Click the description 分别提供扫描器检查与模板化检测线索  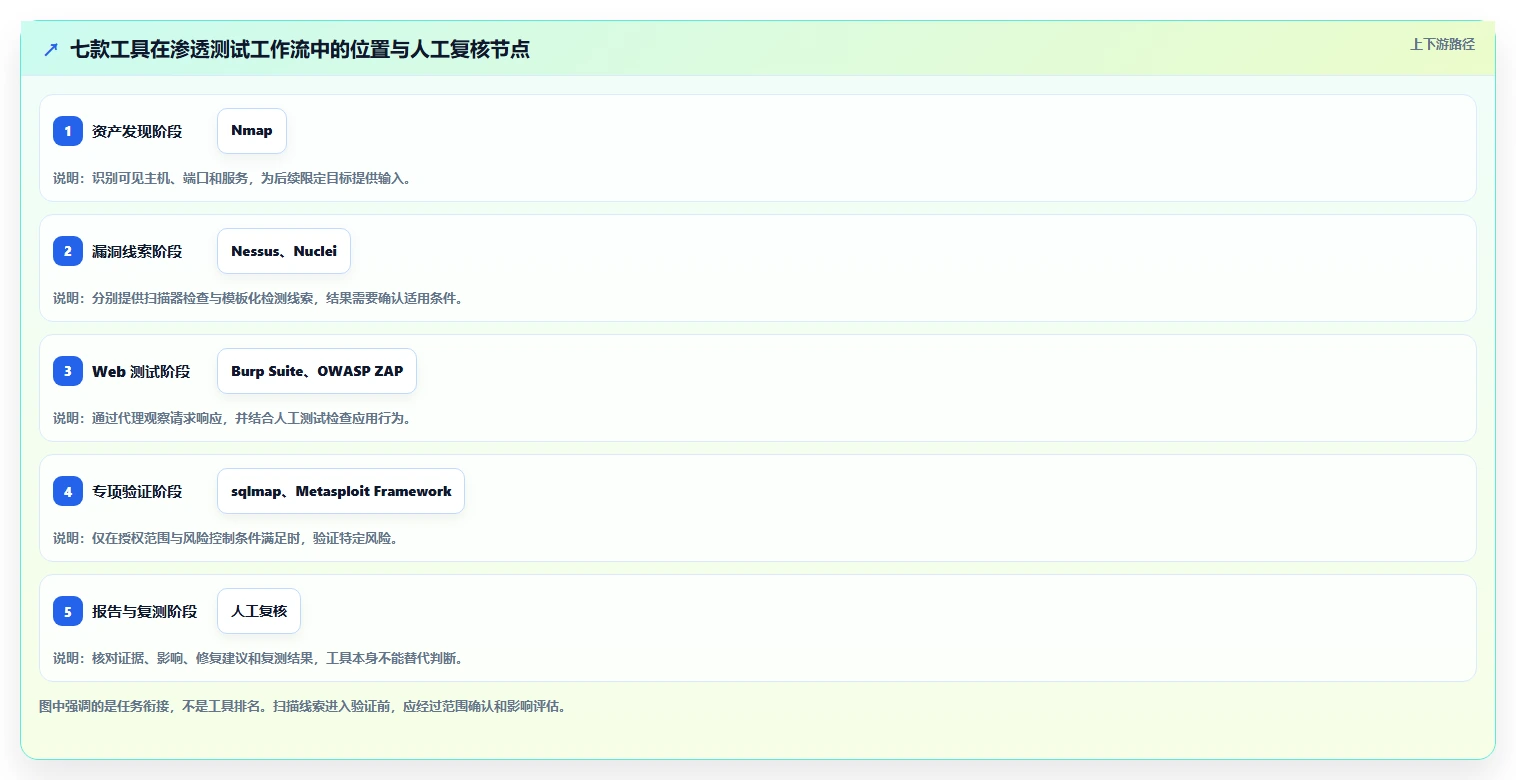click(x=204, y=298)
